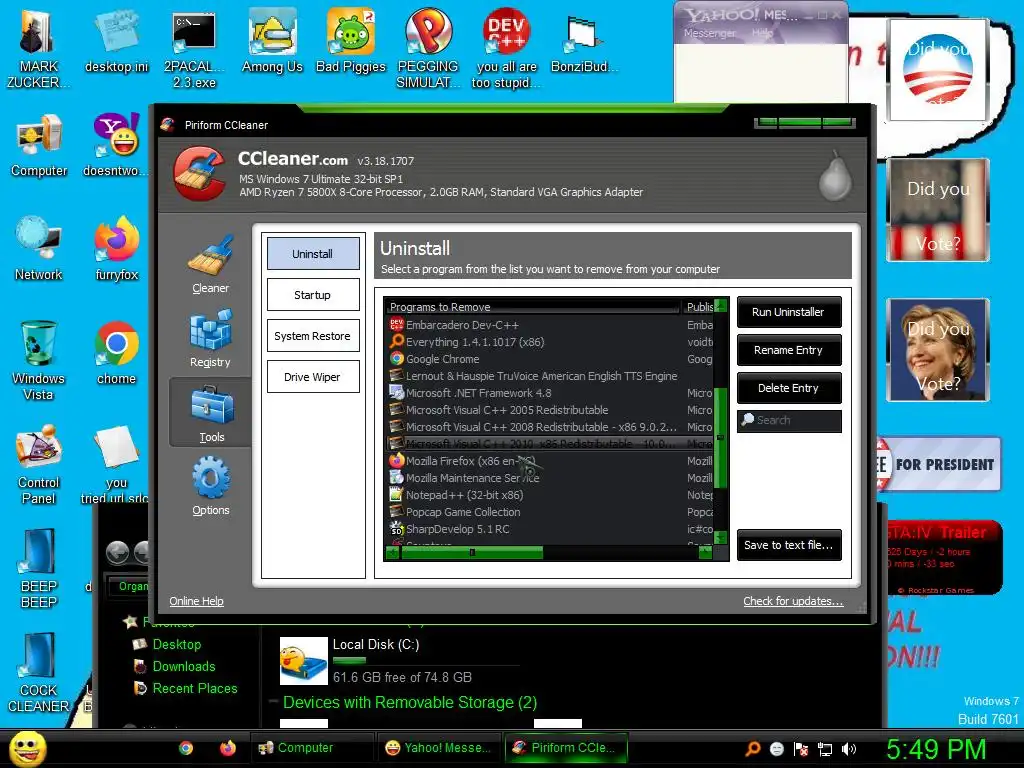Select Notepad++ (32-bit x86) entry
Screen dimensions: 1024x768
(x=550, y=495)
